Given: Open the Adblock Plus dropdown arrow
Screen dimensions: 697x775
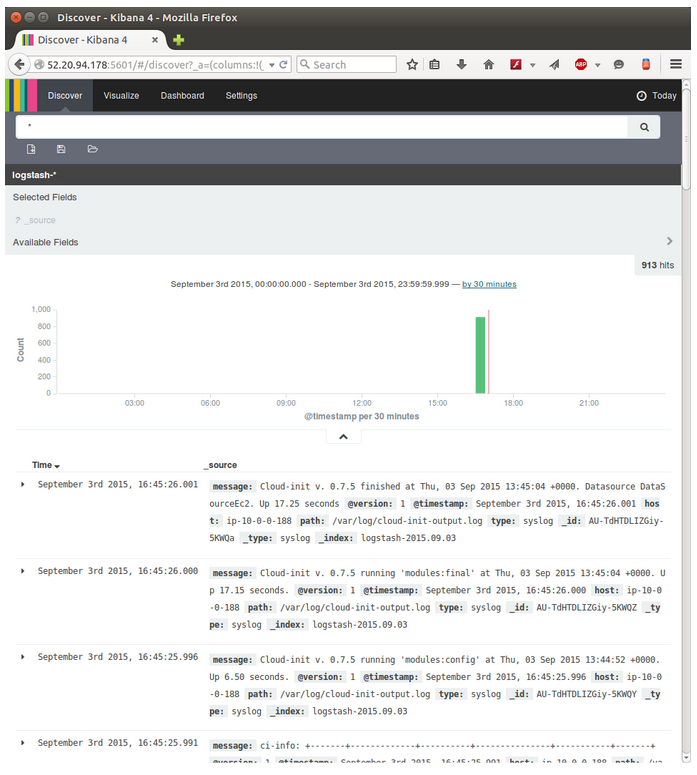Looking at the screenshot, I should [x=598, y=65].
